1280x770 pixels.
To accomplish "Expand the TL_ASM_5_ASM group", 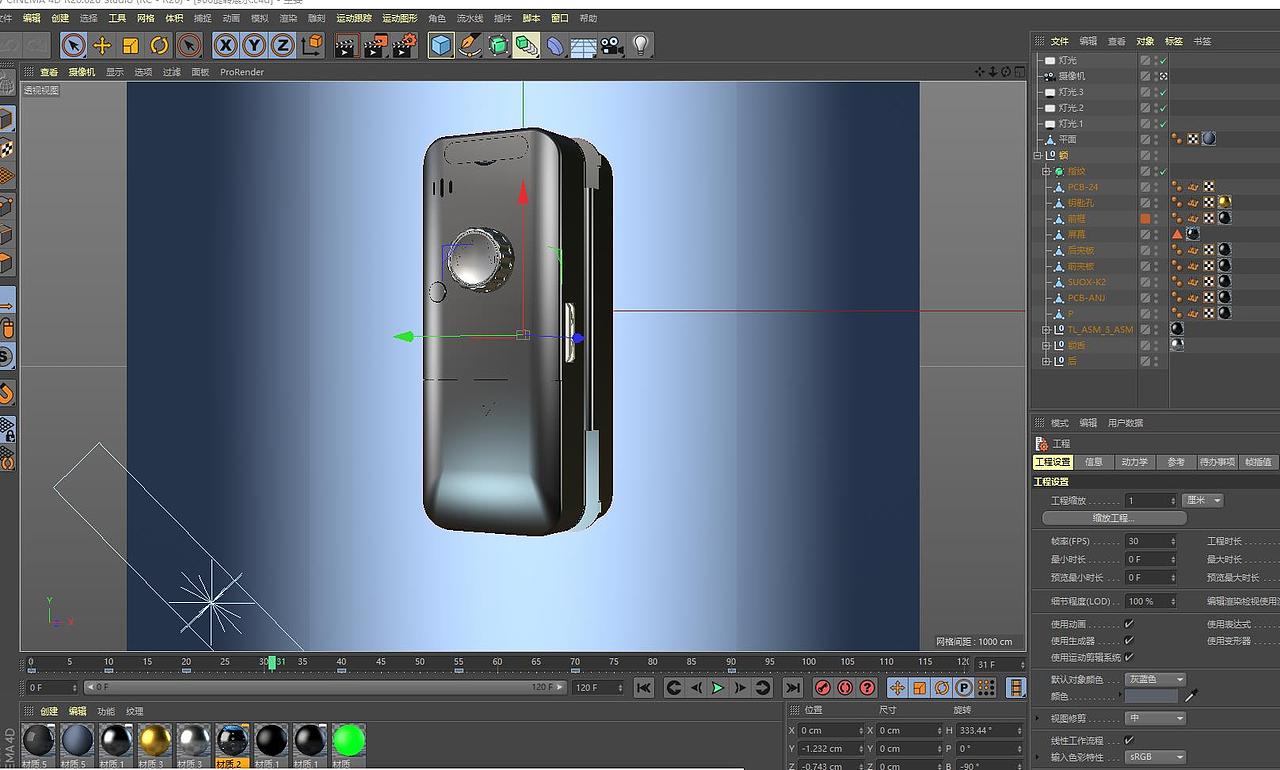I will (x=1046, y=329).
